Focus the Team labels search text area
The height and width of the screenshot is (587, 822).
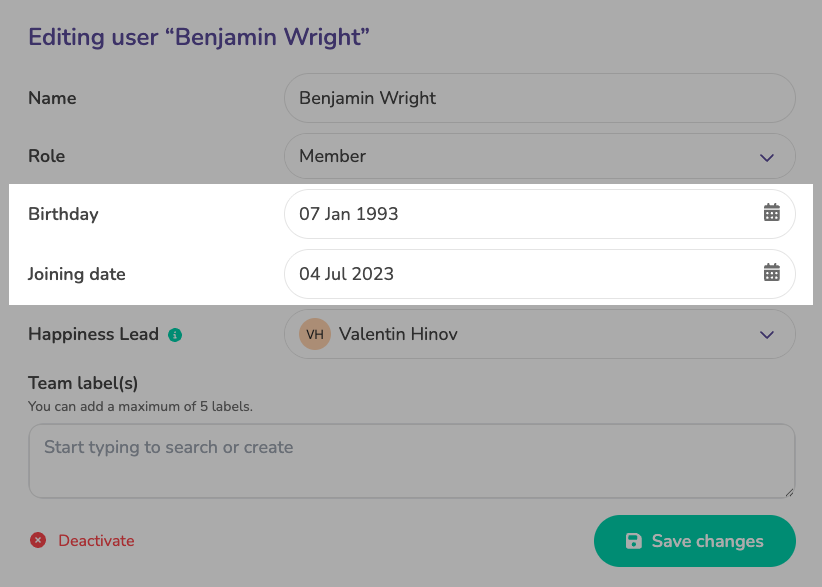411,460
